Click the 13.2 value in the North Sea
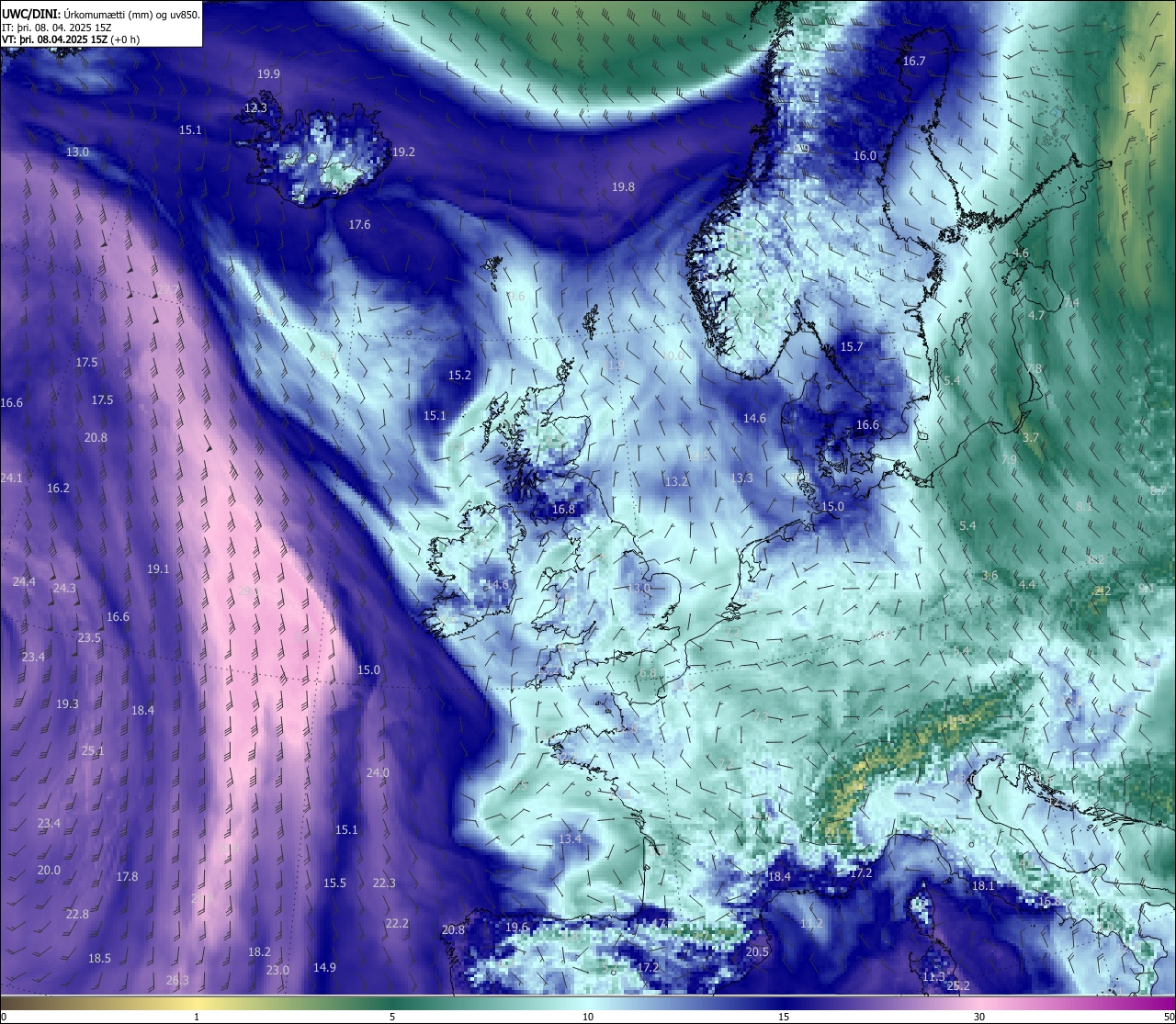This screenshot has height=1024, width=1176. click(676, 482)
